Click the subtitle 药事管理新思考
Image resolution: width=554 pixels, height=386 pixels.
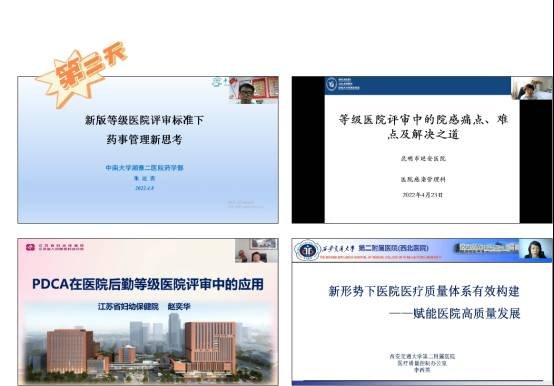tap(144, 139)
